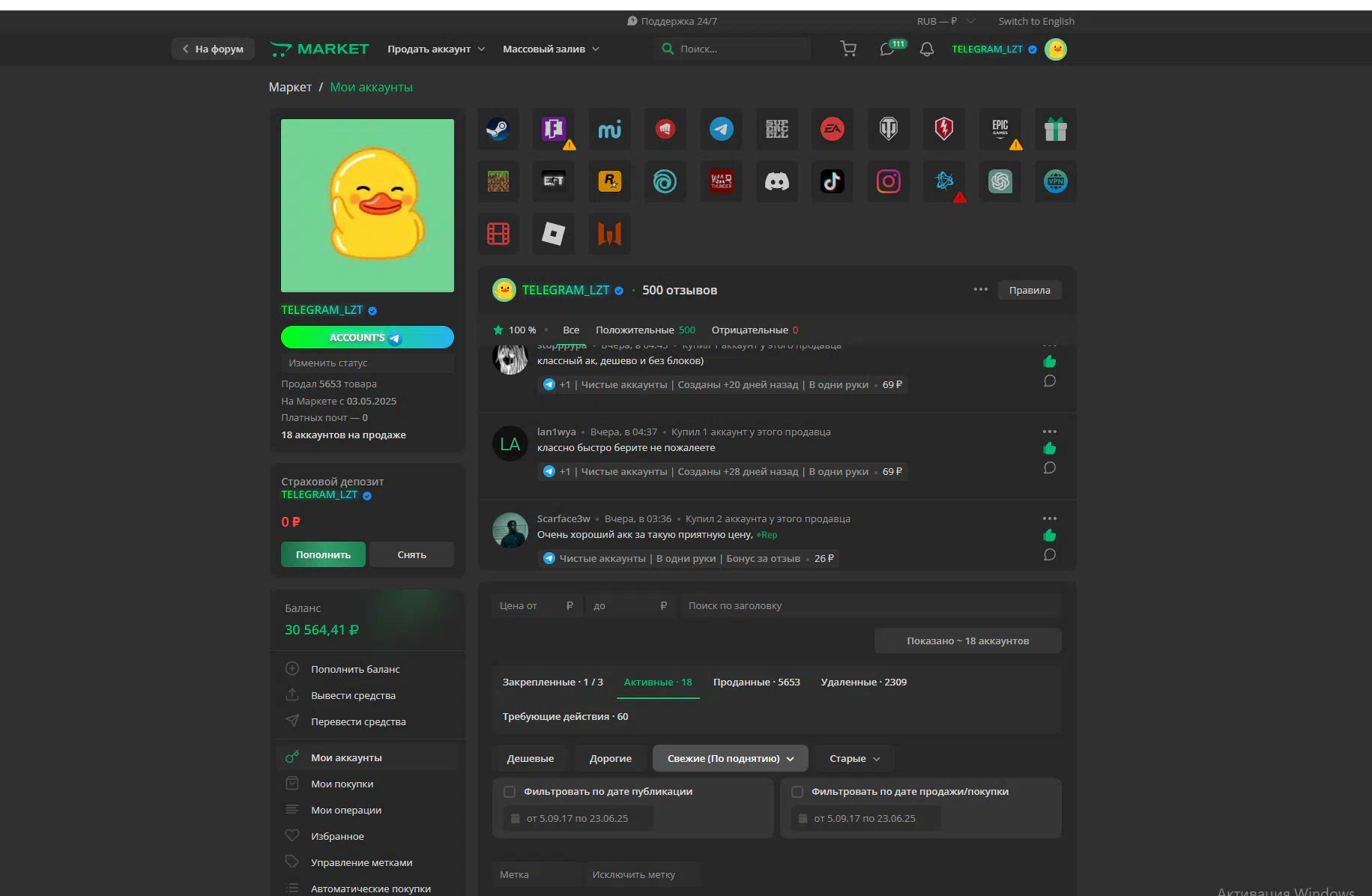
Task: Open the World of Tanks category icon
Action: 889,129
